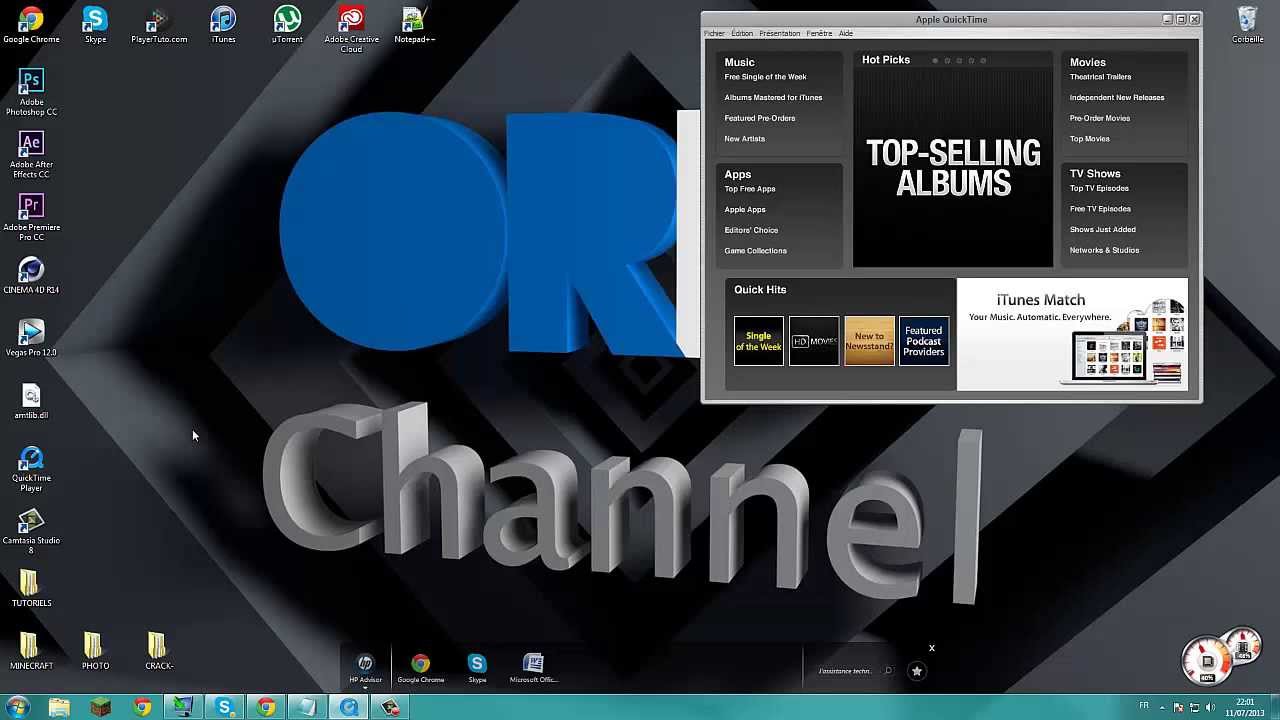The image size is (1280, 720).
Task: Switch to QuickTime Player in the taskbar
Action: pos(348,707)
